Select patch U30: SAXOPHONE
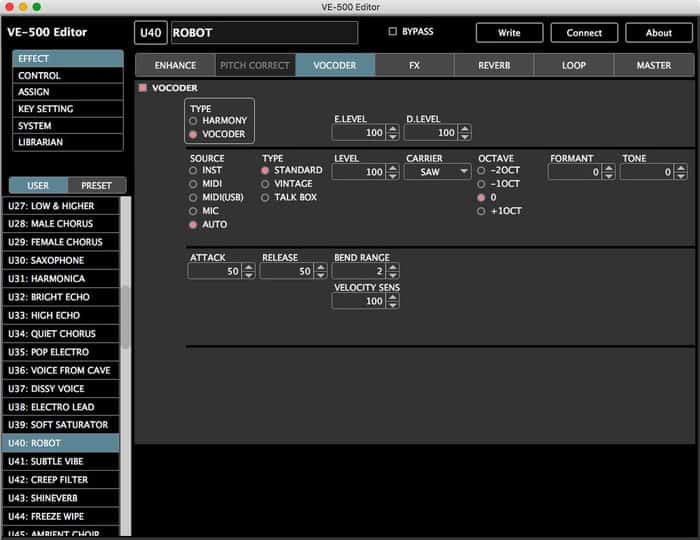 coord(61,260)
